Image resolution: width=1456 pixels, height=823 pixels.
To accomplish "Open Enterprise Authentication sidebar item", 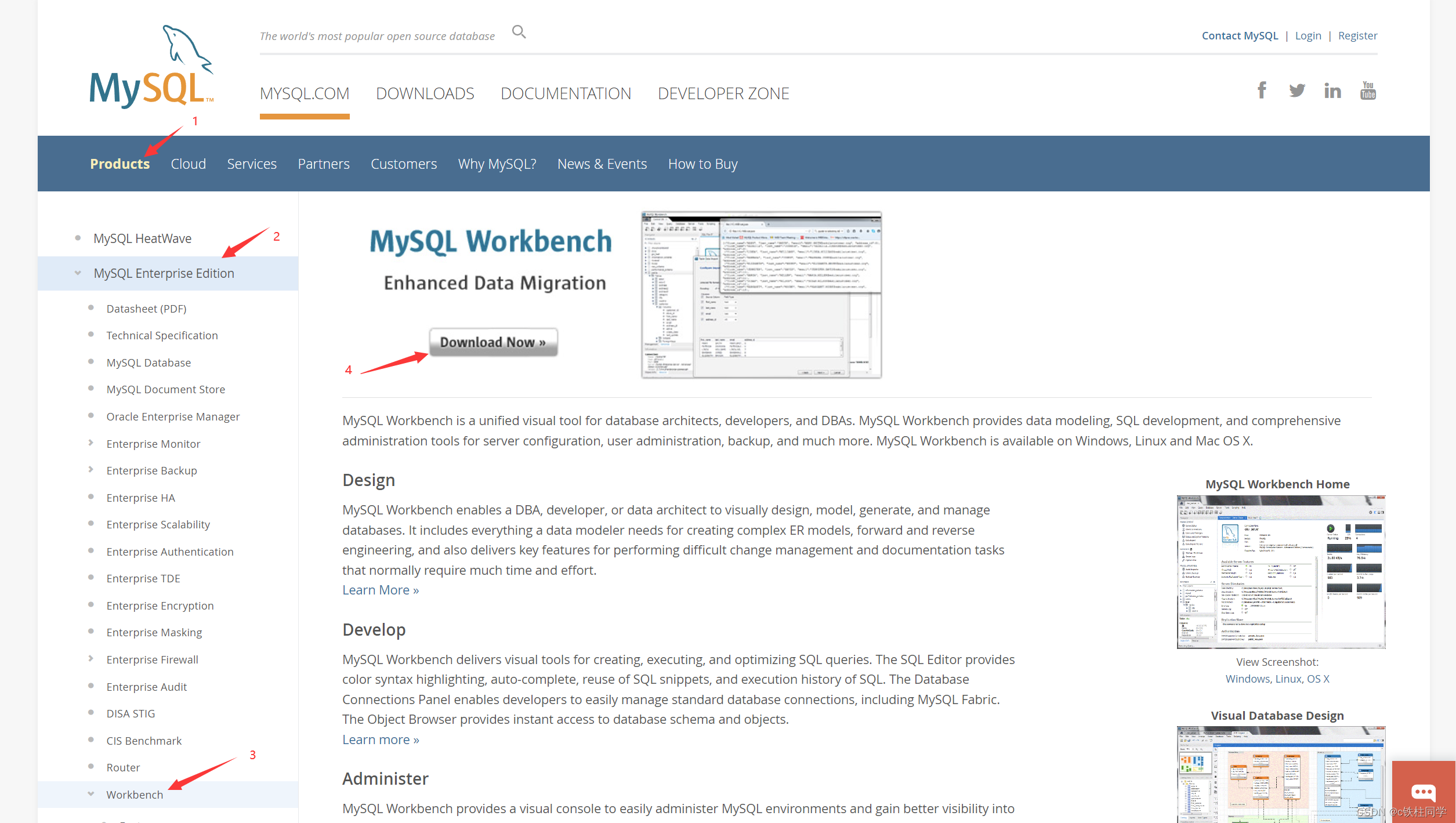I will coord(170,552).
